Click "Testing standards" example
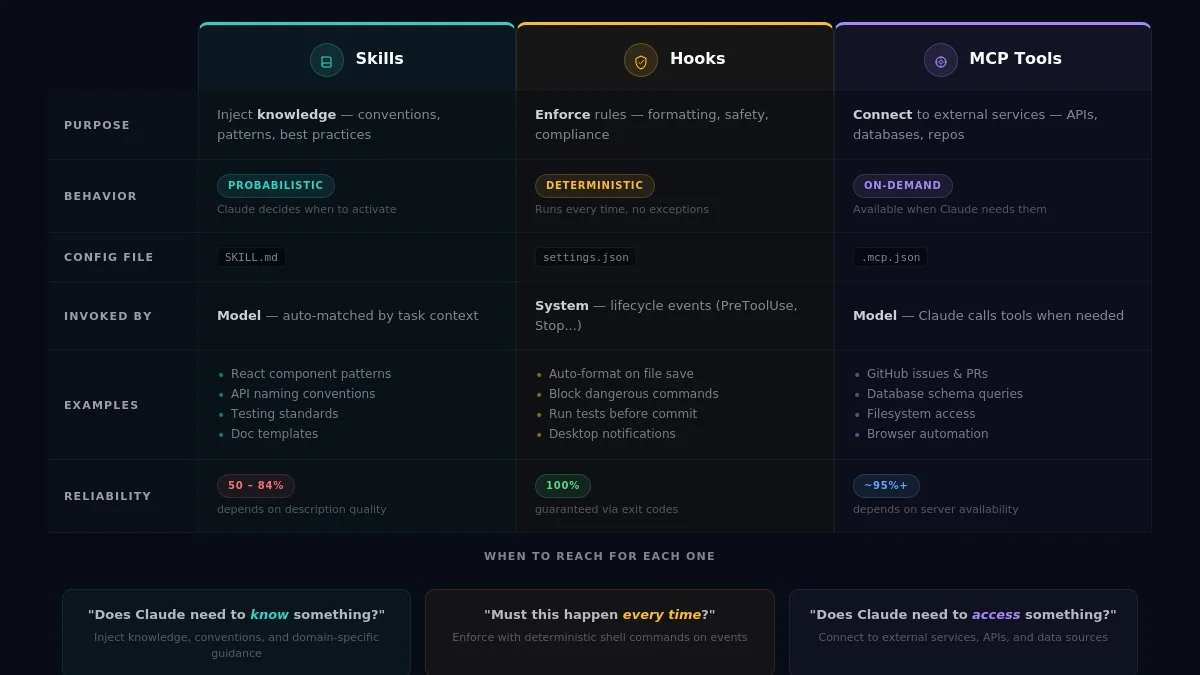 [x=285, y=414]
